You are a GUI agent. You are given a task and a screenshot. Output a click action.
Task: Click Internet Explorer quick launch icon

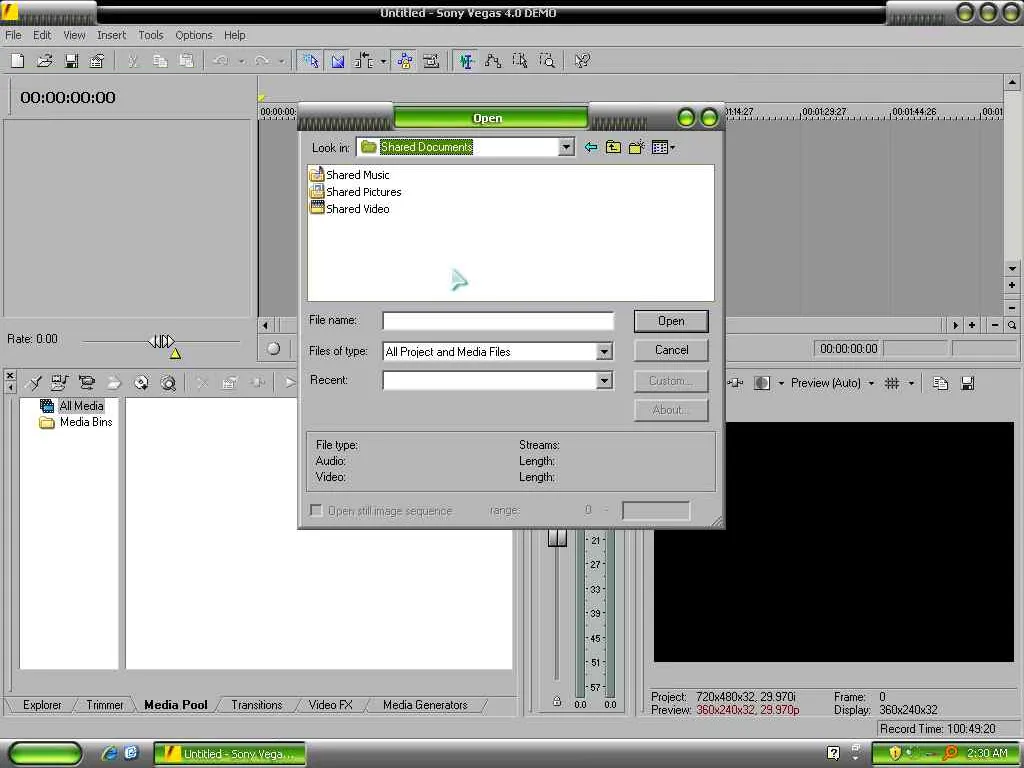(109, 753)
